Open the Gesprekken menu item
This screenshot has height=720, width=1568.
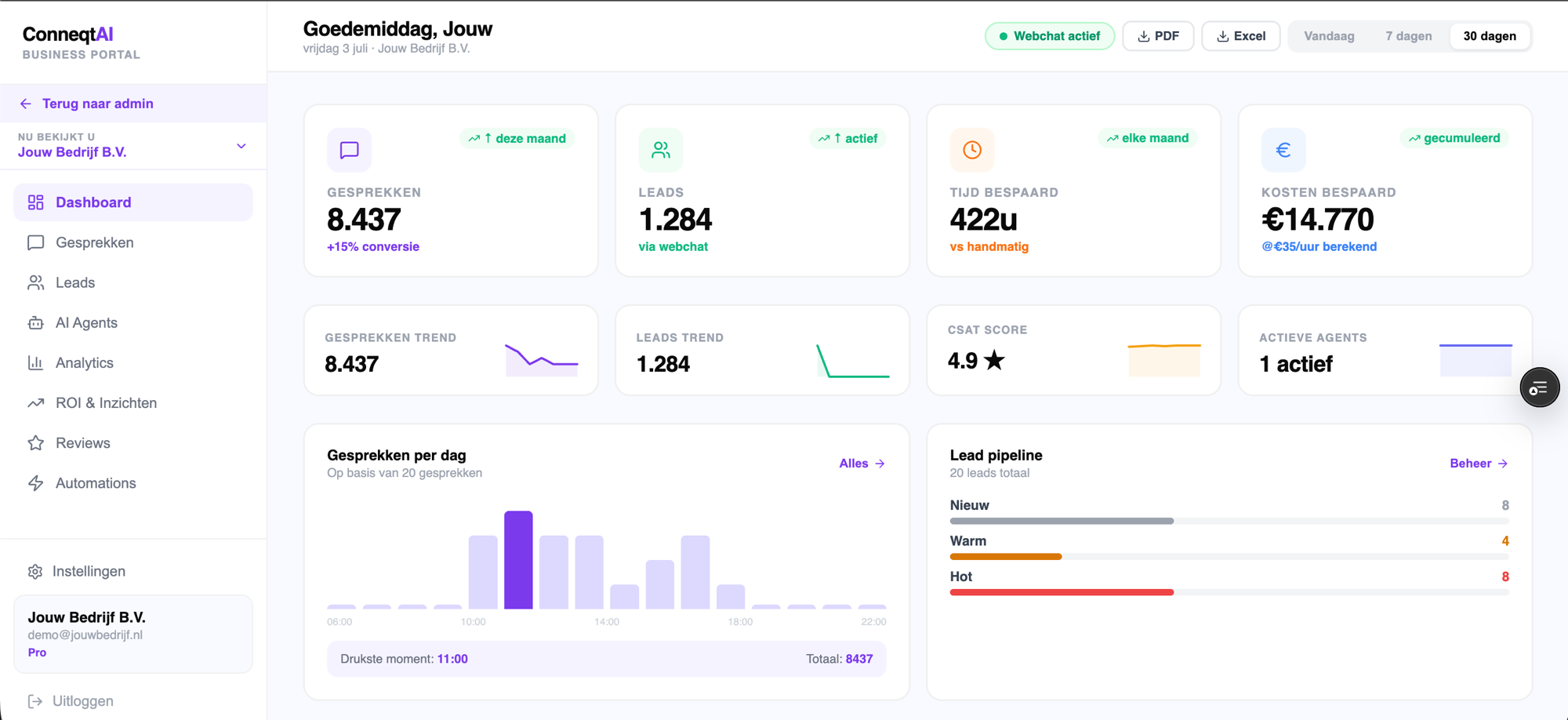coord(133,242)
